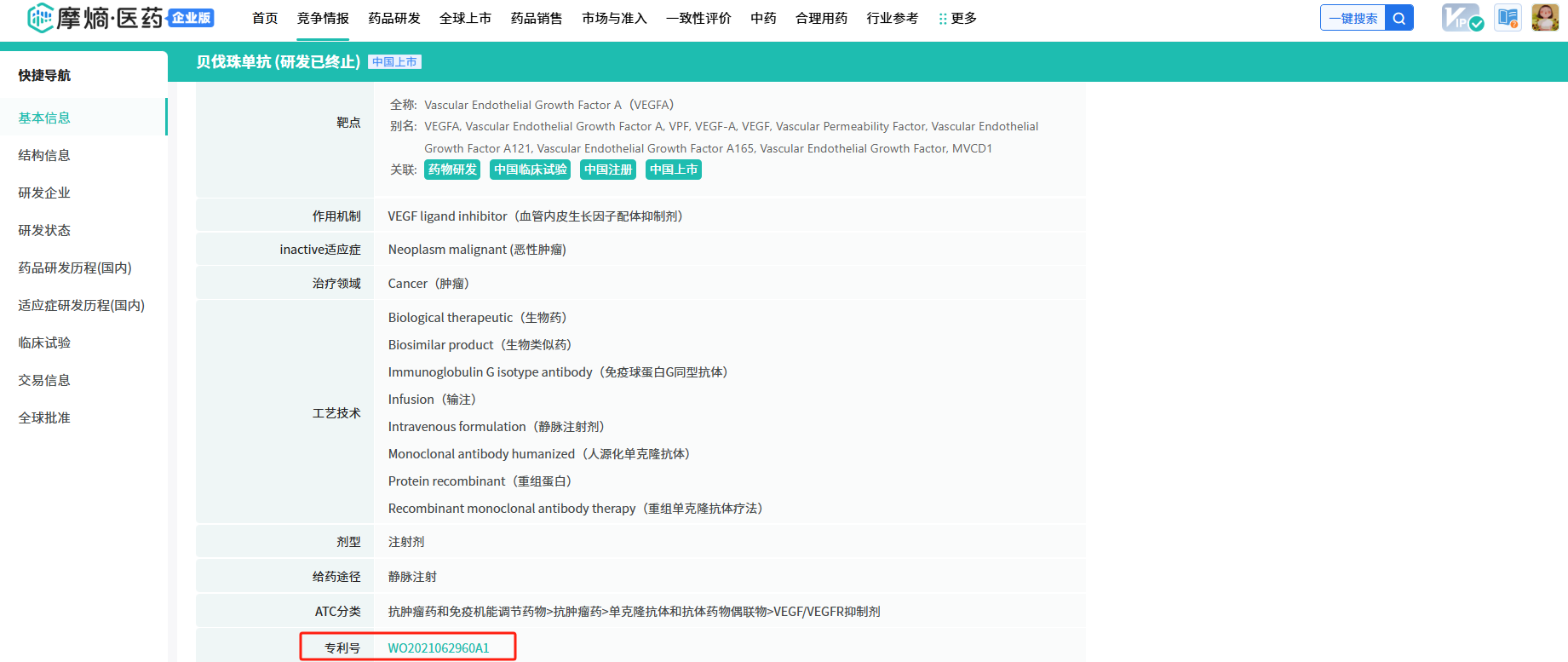
Task: Click the 一键搜索 search field
Action: 1353,18
